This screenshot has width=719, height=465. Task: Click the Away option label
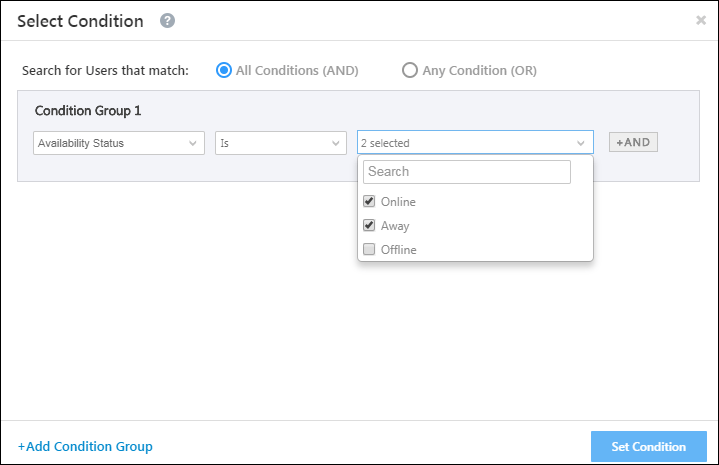click(x=395, y=226)
